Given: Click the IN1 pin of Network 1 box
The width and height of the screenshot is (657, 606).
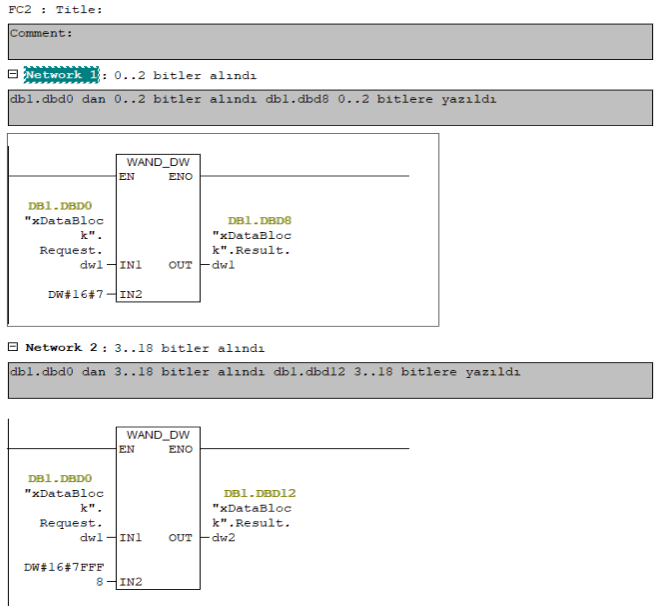Looking at the screenshot, I should click(x=131, y=265).
